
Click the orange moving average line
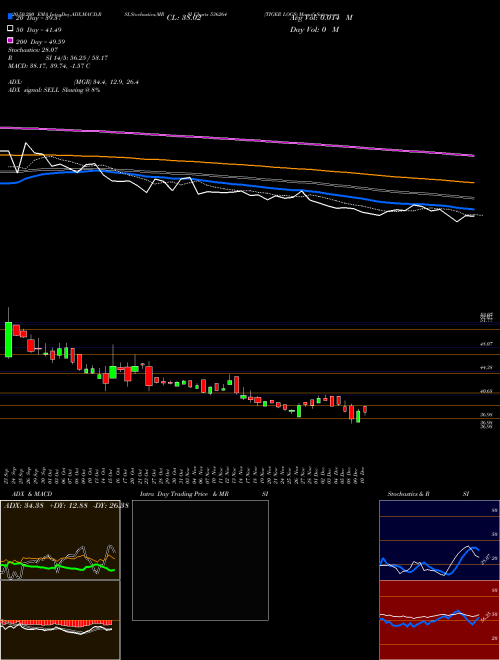pos(236,163)
